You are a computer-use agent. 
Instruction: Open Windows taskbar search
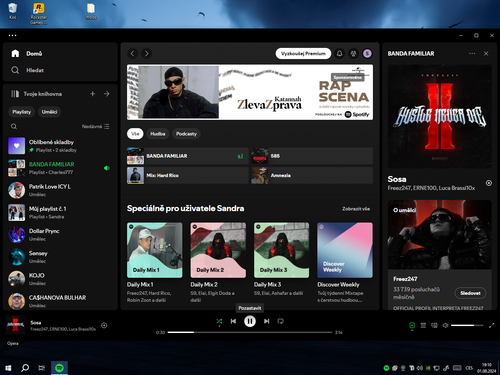pos(25,368)
